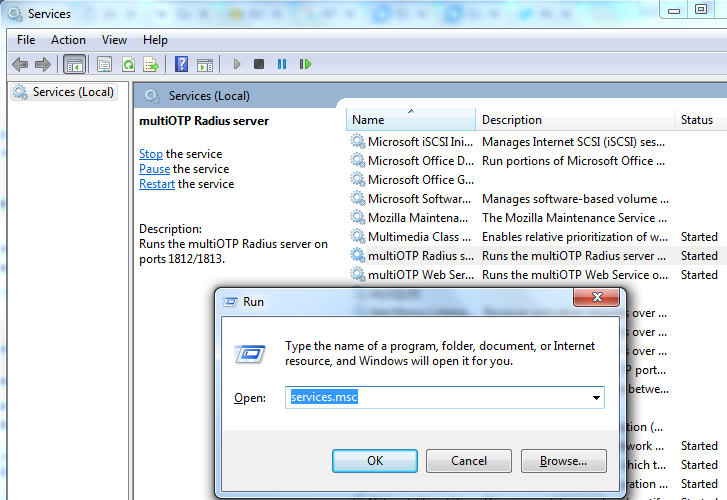
Task: Open the Help toolbar icon
Action: pos(181,64)
